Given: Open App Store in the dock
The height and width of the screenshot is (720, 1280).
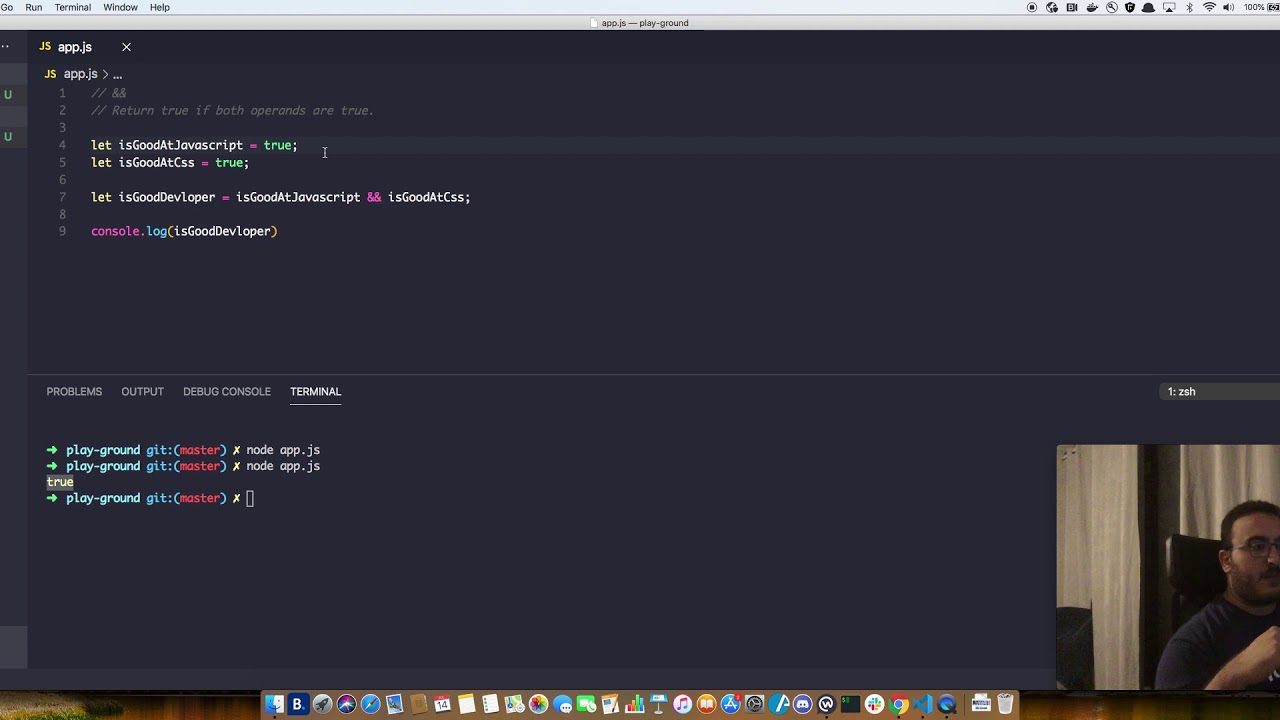Looking at the screenshot, I should coord(730,705).
